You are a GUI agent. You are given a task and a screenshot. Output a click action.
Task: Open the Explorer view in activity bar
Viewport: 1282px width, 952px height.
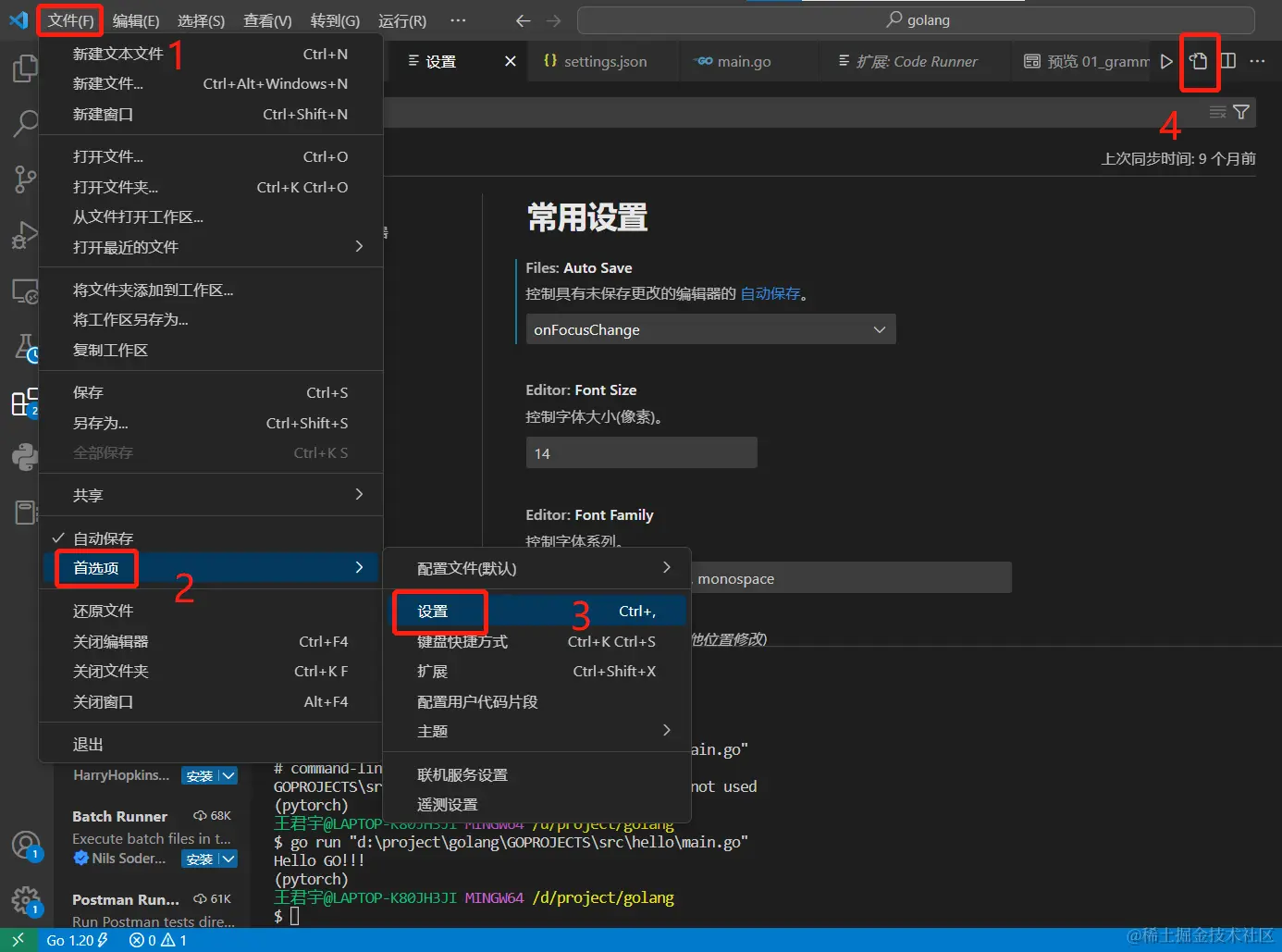[x=25, y=68]
